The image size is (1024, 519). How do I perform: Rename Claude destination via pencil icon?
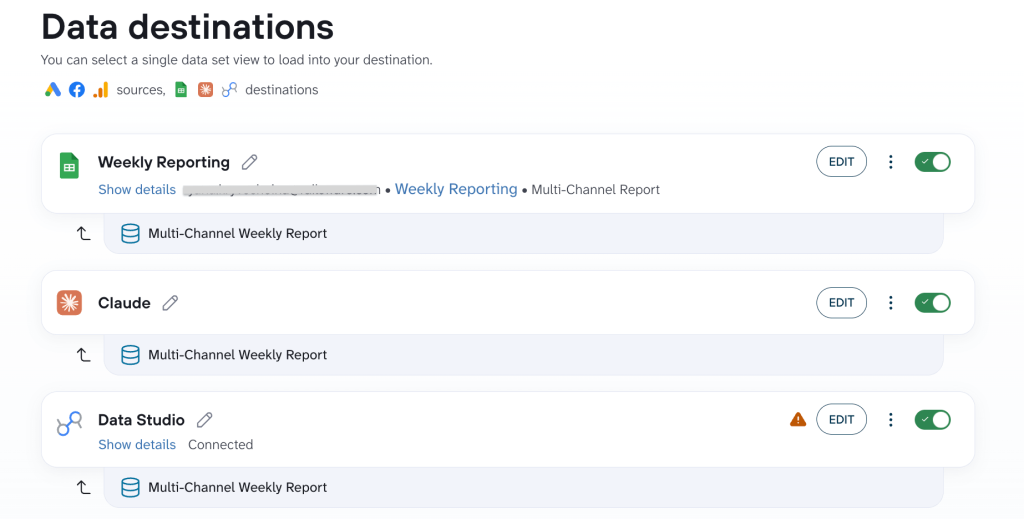[x=170, y=303]
